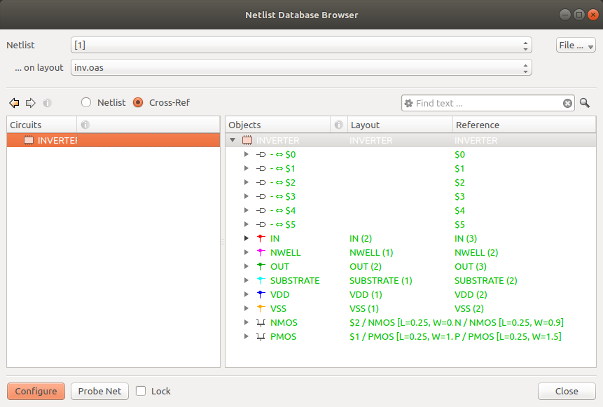Click the magenta NWELL net icon
603x407 pixels.
click(x=261, y=253)
